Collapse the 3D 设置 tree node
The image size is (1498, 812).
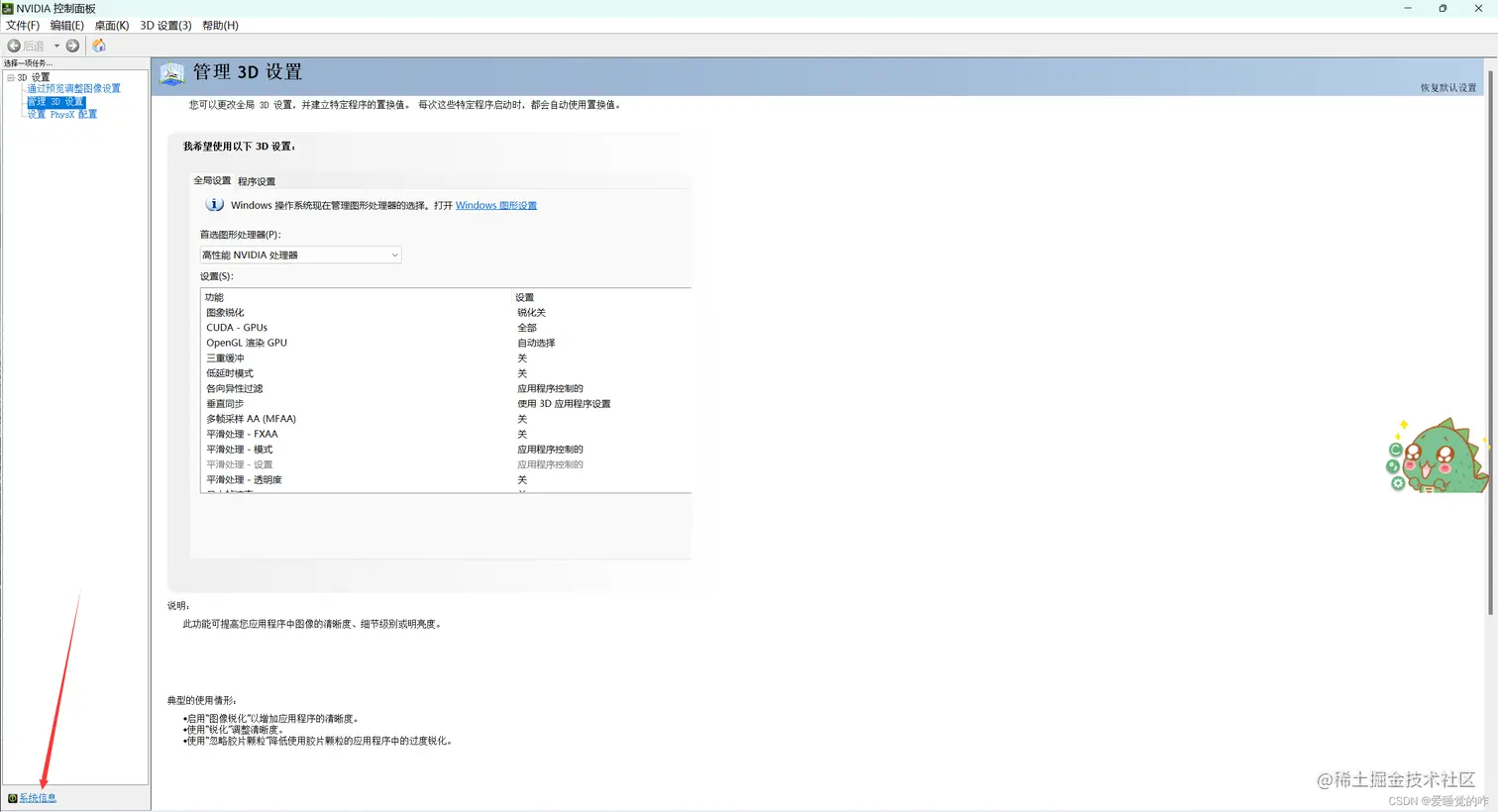pos(11,77)
